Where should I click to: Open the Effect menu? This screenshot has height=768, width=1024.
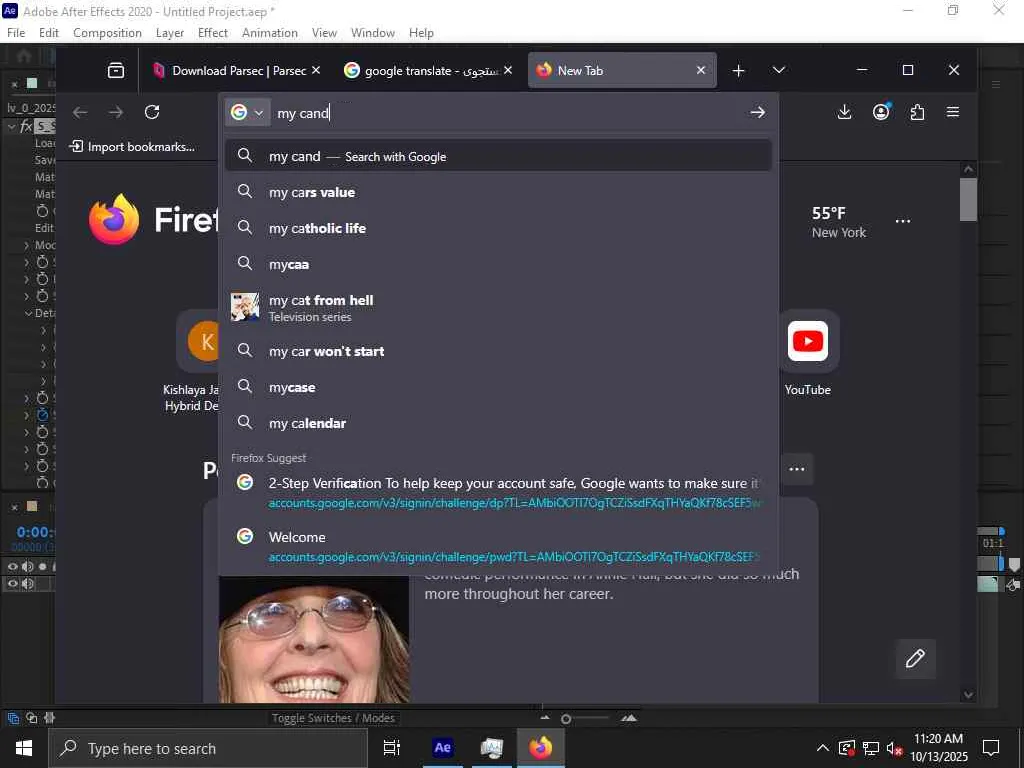coord(213,33)
